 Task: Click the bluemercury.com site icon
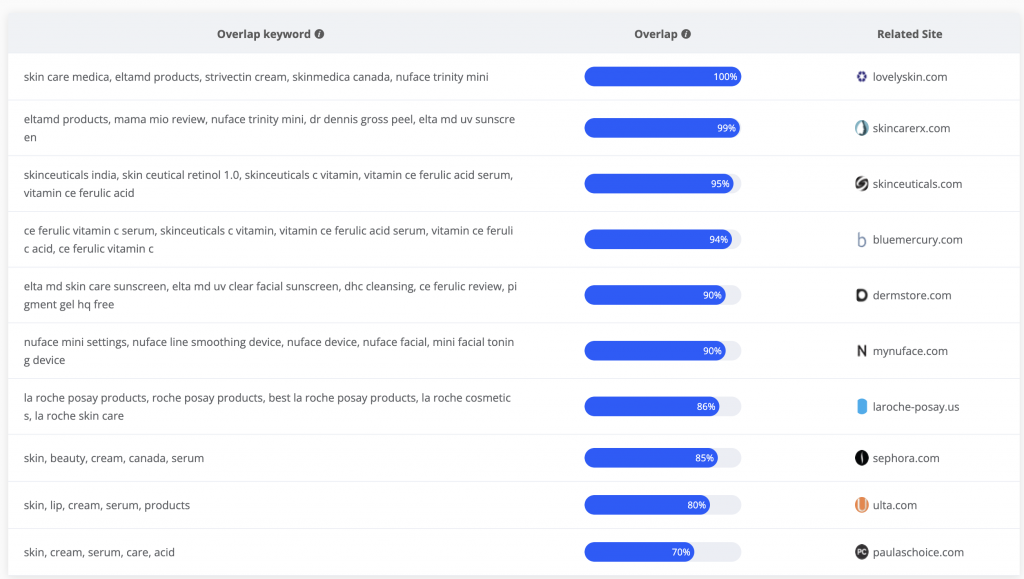click(861, 240)
